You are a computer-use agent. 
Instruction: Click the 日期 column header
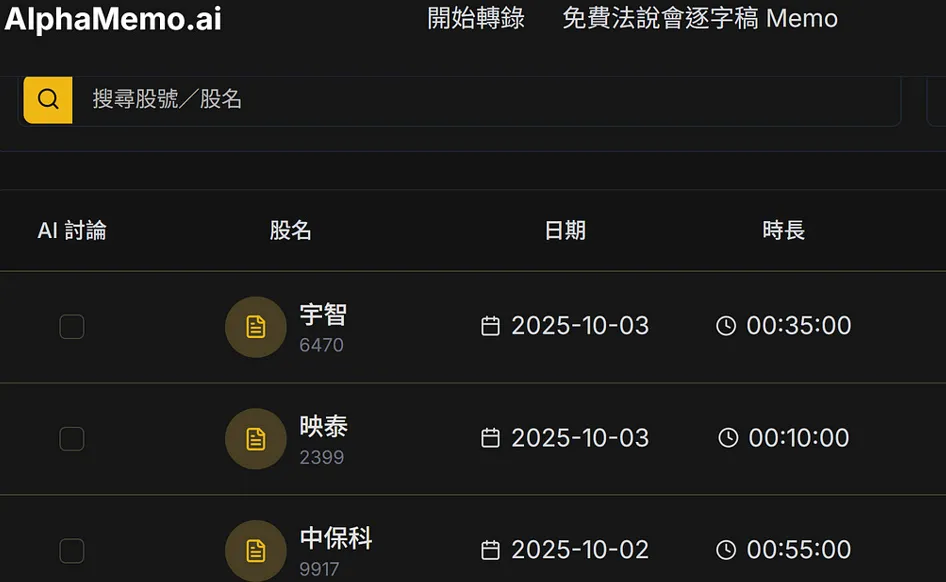(x=565, y=231)
